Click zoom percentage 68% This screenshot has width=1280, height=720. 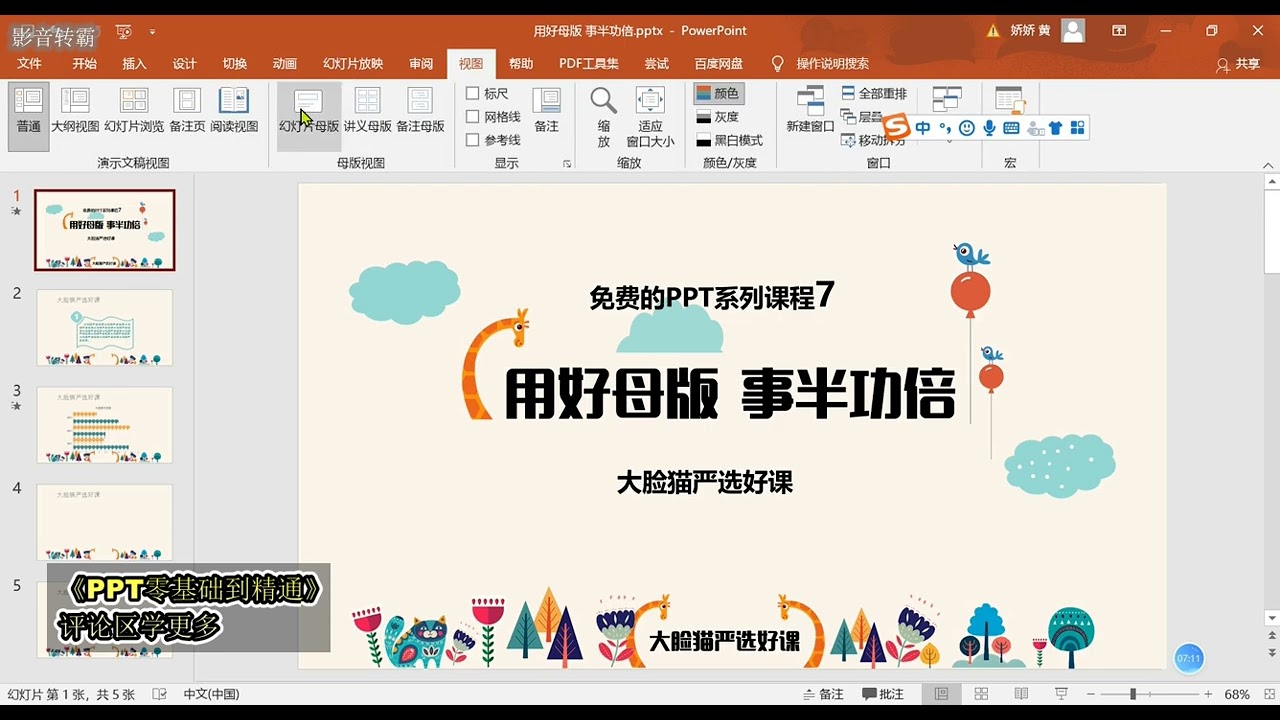(1237, 694)
